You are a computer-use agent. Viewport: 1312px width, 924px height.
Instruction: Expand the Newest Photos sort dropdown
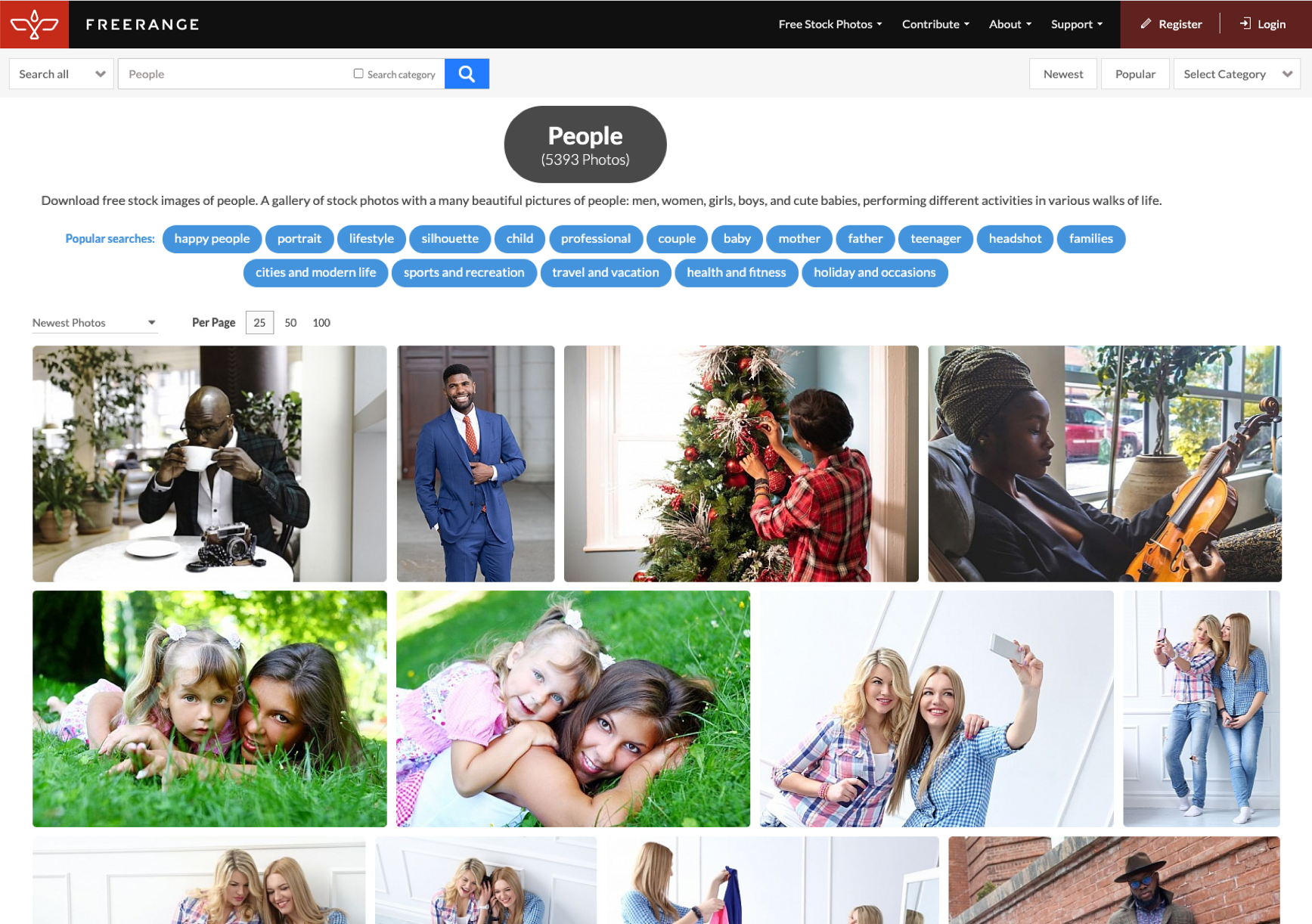point(95,322)
